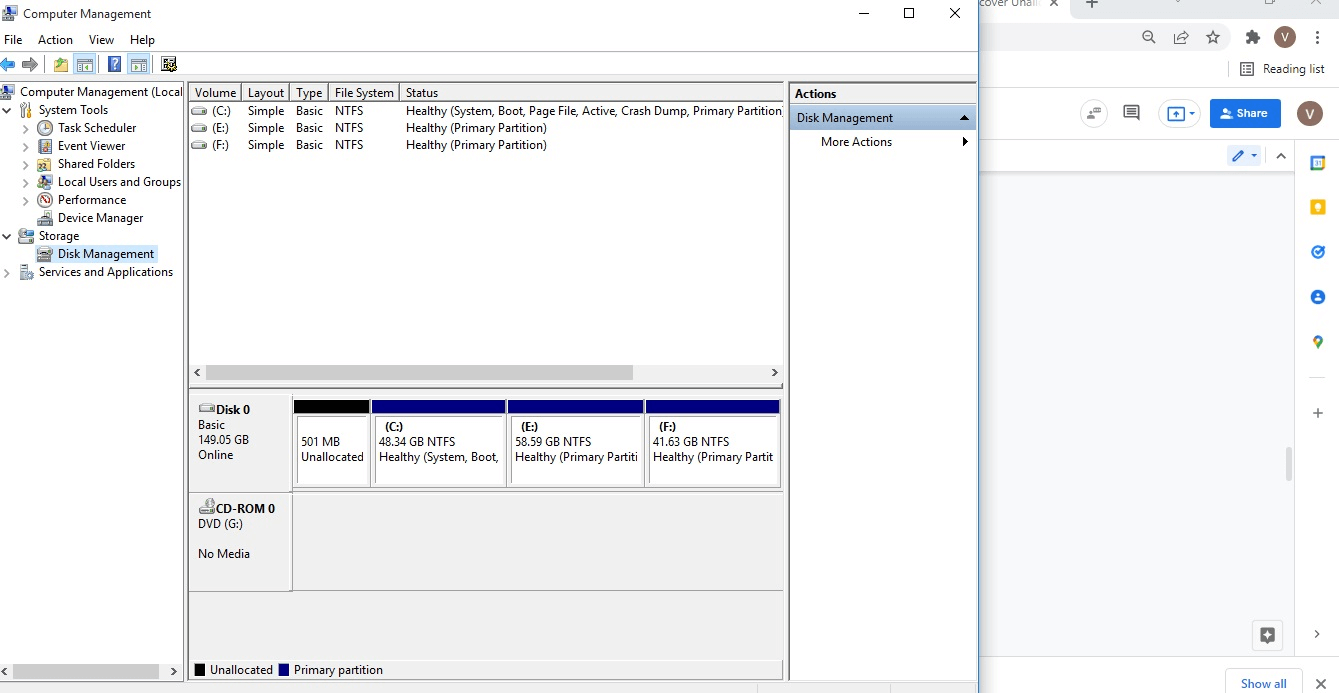Open the Reading list in Chrome
Image resolution: width=1339 pixels, height=693 pixels.
(x=1283, y=69)
